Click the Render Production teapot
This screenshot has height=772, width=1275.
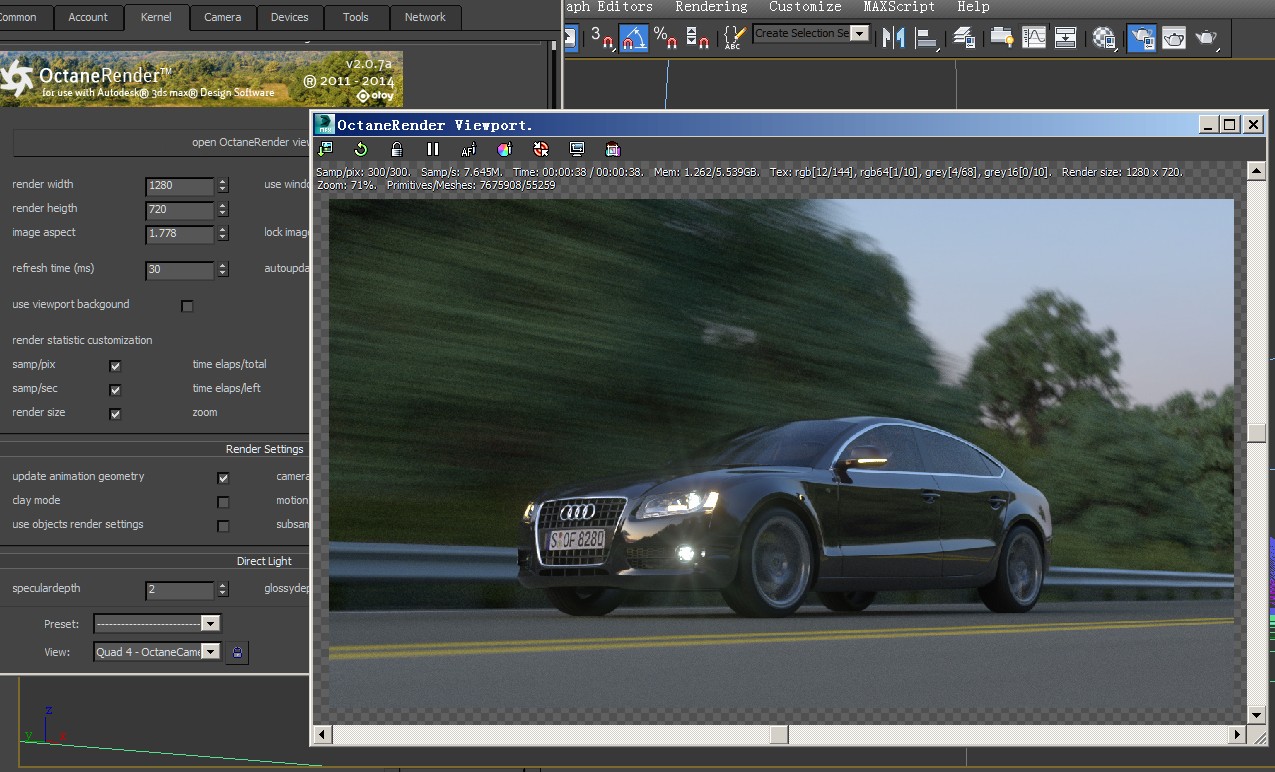click(x=1207, y=38)
